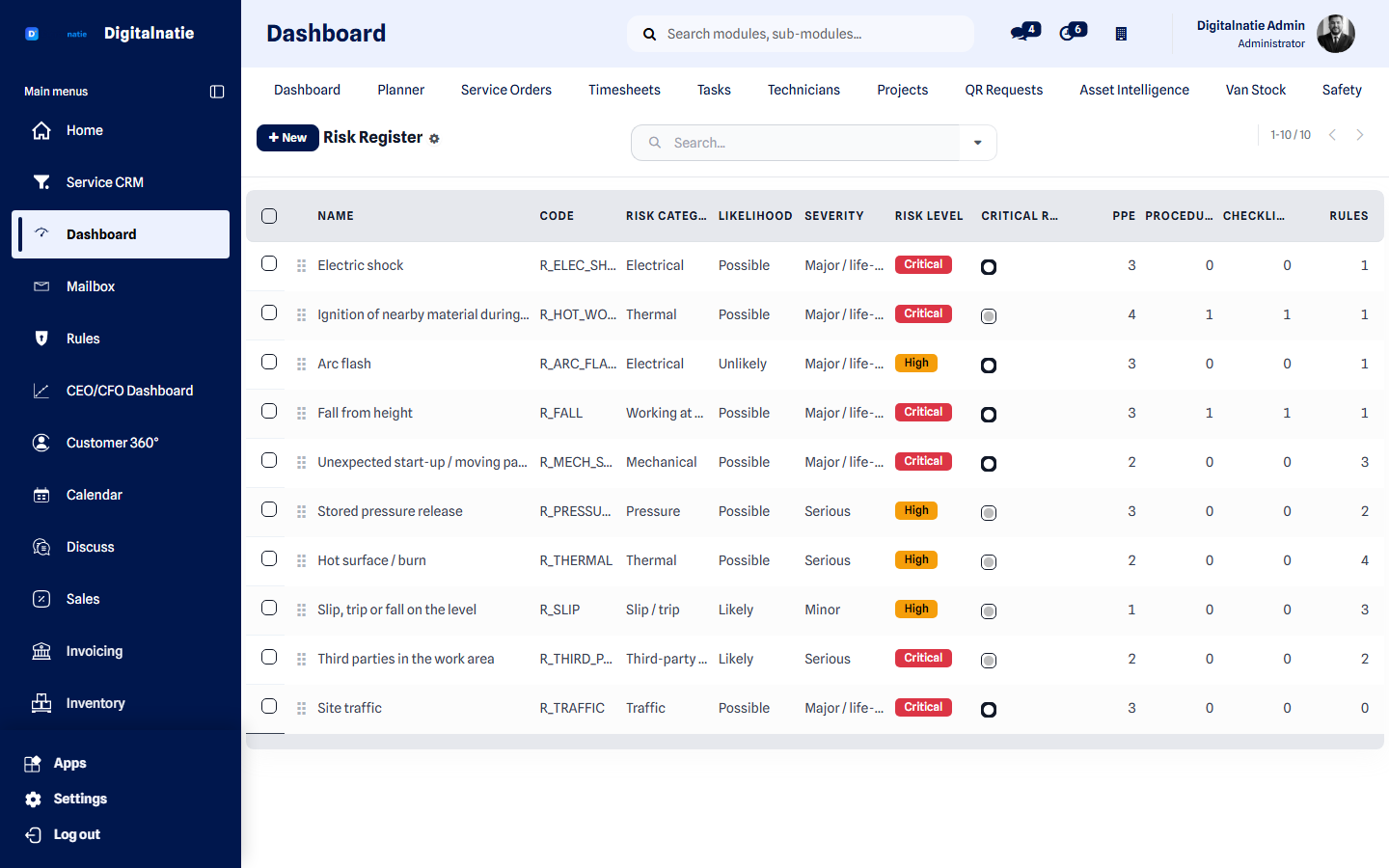This screenshot has width=1389, height=868.
Task: Click the Digitalnatie Admin user name
Action: click(1251, 25)
